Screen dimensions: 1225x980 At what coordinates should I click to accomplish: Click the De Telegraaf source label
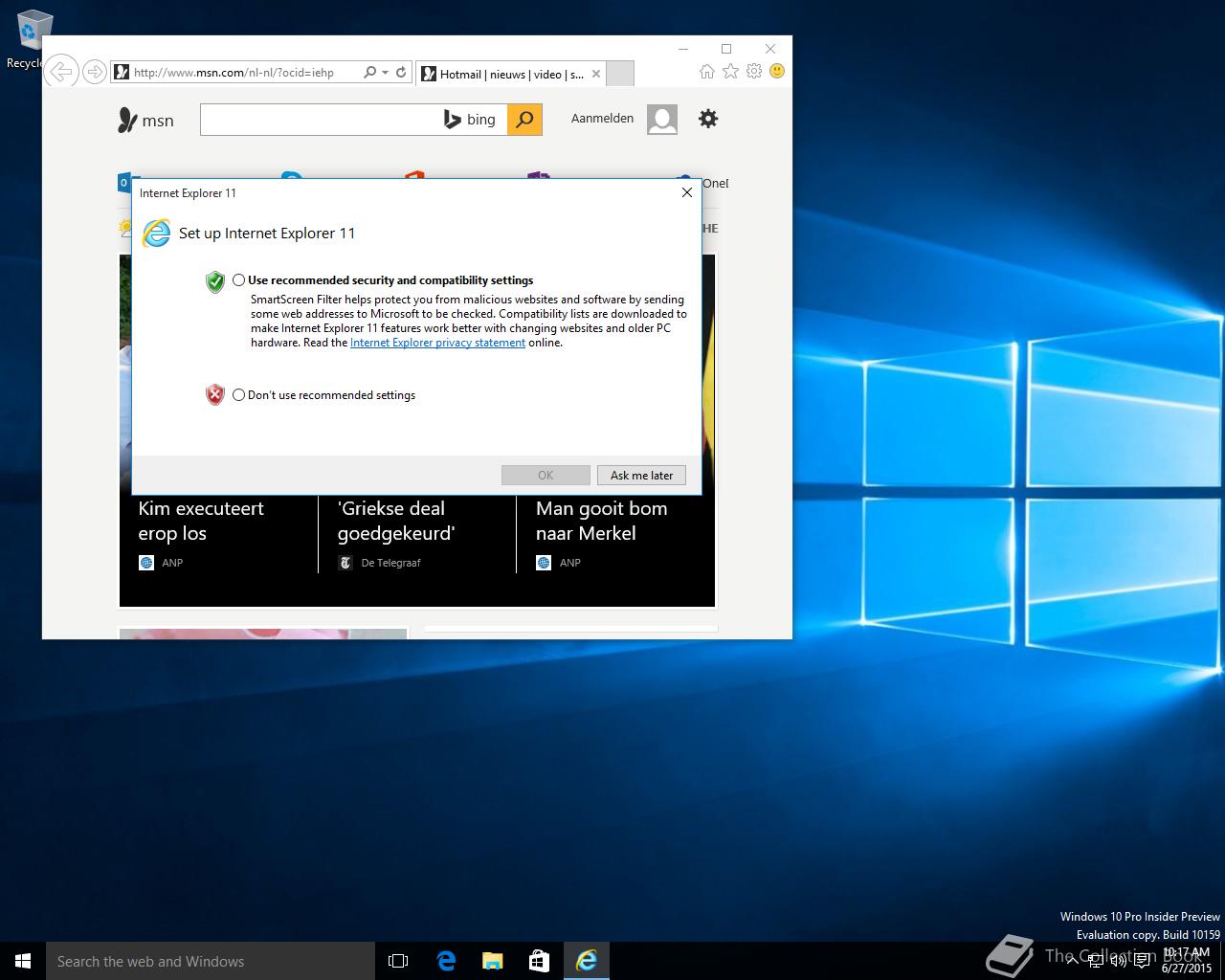[390, 563]
